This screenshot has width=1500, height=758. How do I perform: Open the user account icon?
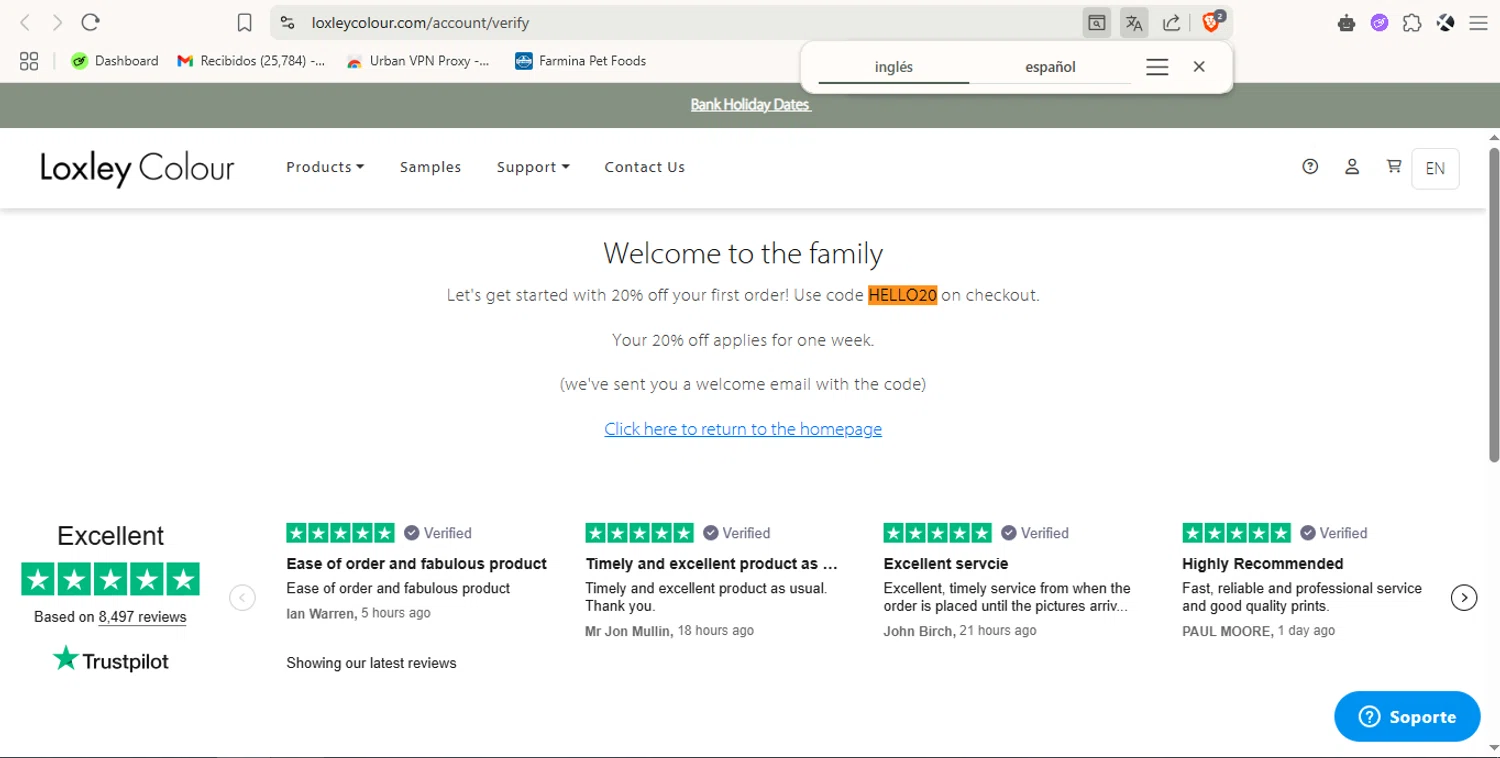point(1352,167)
